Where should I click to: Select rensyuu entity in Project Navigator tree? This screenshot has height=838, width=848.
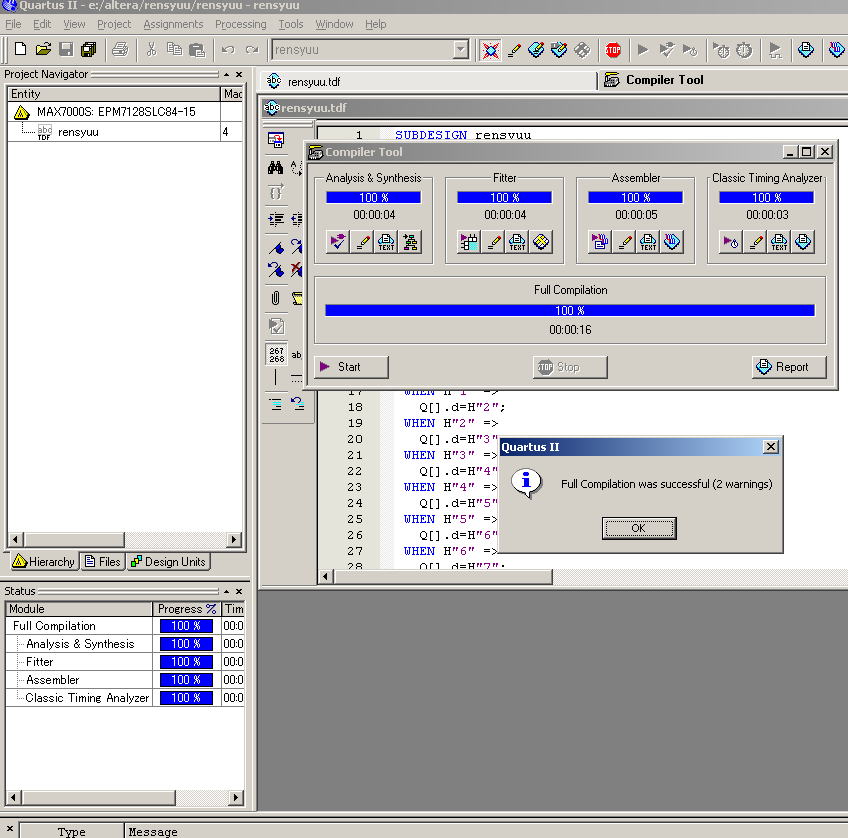pyautogui.click(x=78, y=132)
